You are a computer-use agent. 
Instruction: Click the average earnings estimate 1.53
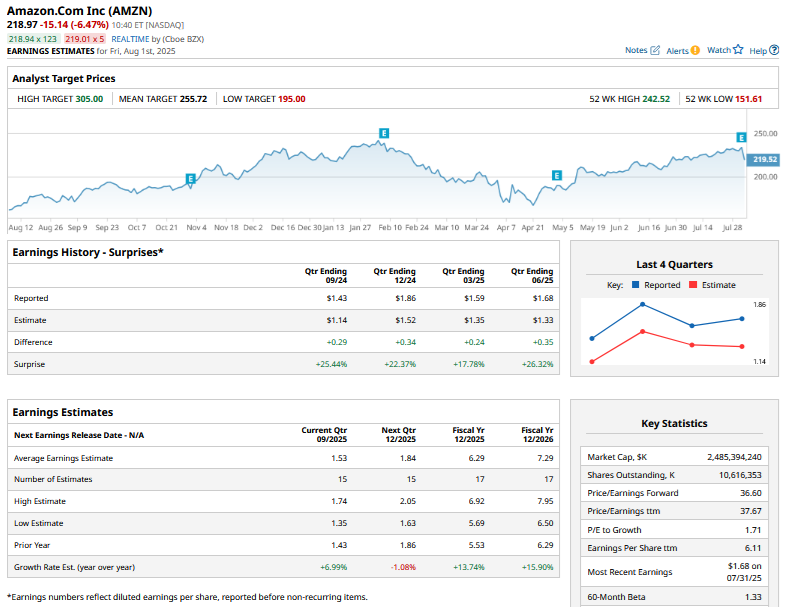pyautogui.click(x=339, y=458)
